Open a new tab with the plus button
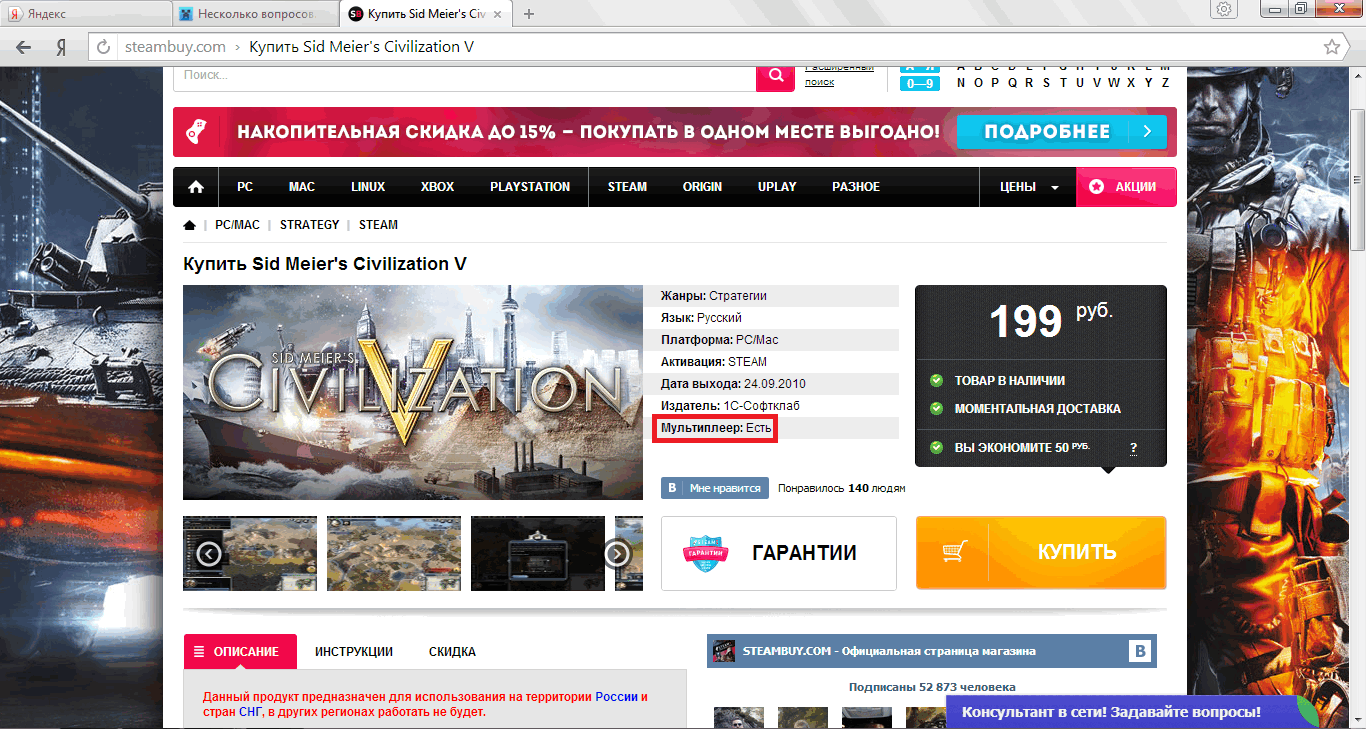This screenshot has width=1366, height=729. (x=529, y=14)
